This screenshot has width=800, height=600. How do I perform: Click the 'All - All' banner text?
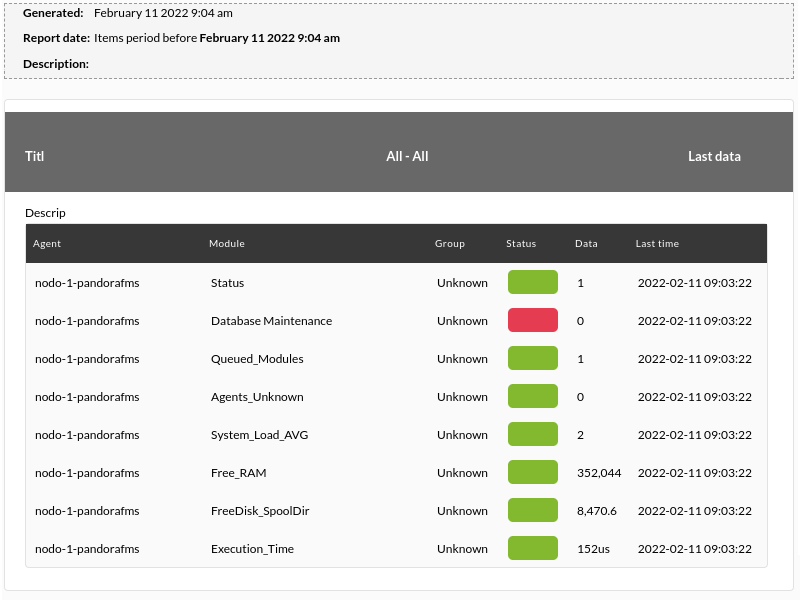click(x=407, y=156)
